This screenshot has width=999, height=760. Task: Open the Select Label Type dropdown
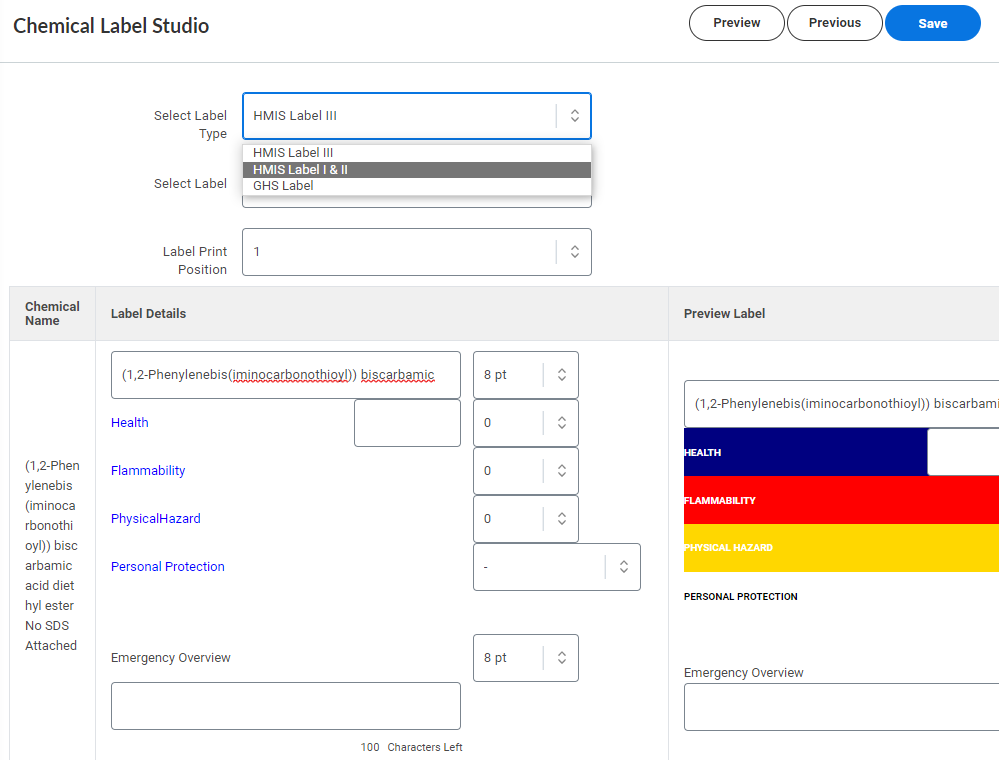417,116
